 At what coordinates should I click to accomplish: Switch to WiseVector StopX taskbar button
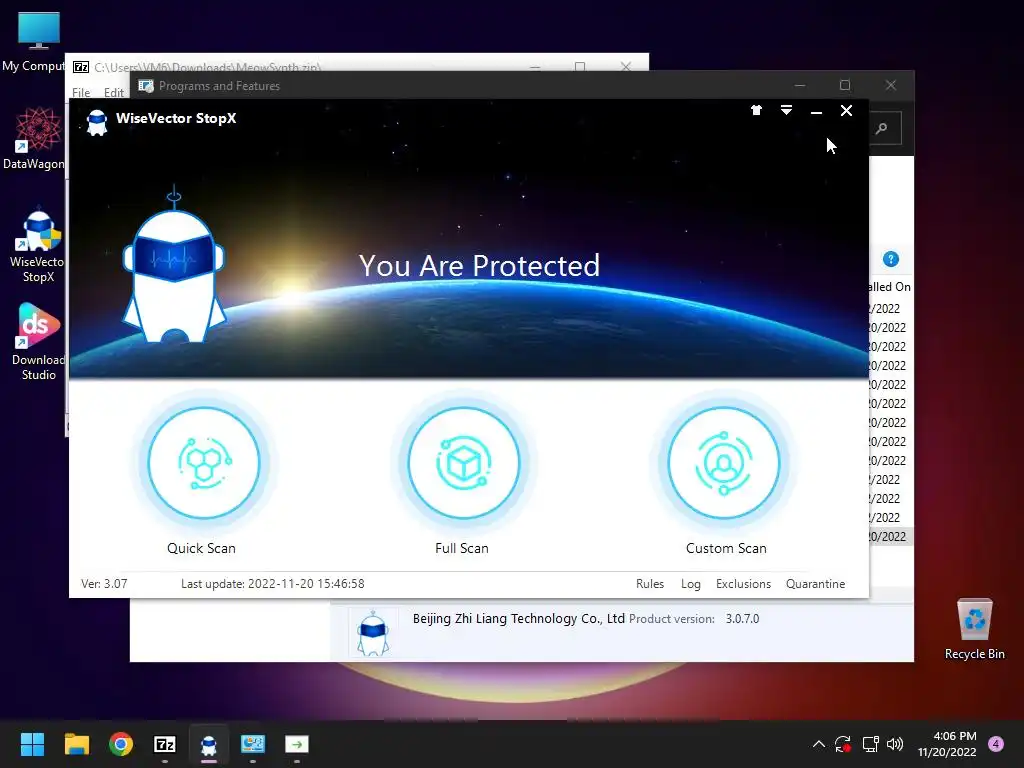[x=209, y=744]
